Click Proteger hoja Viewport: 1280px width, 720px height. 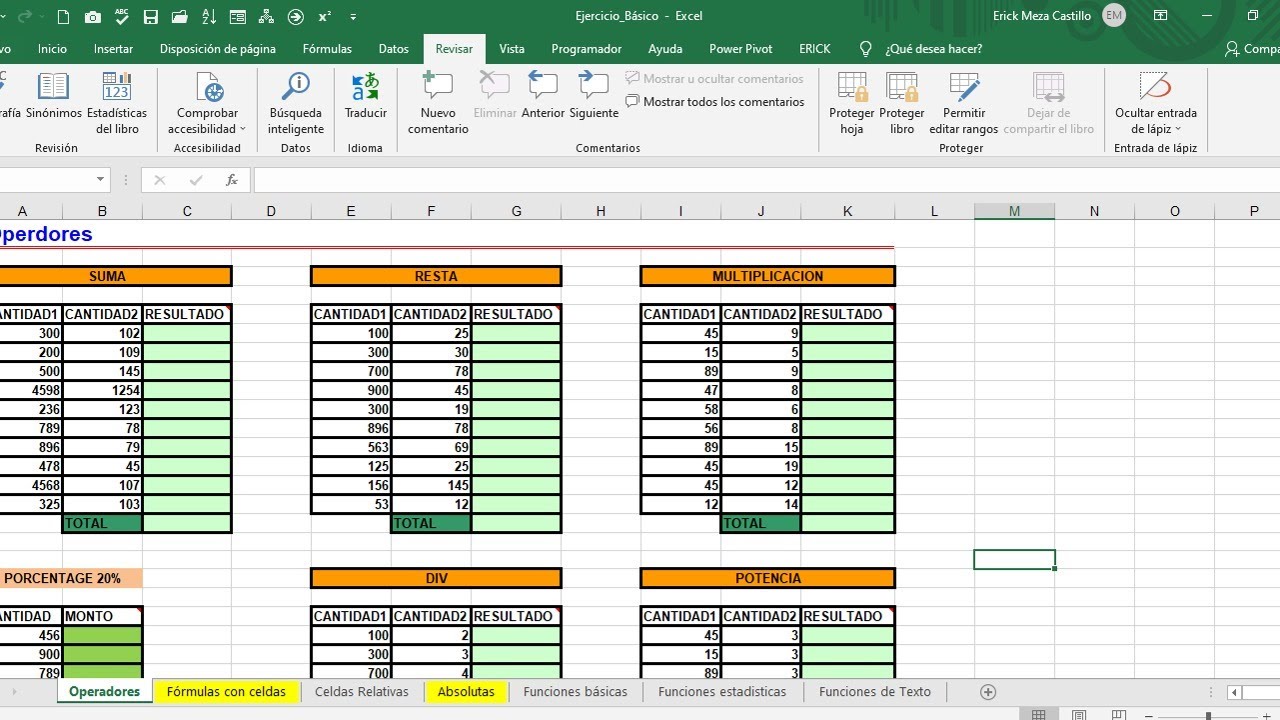tap(852, 103)
